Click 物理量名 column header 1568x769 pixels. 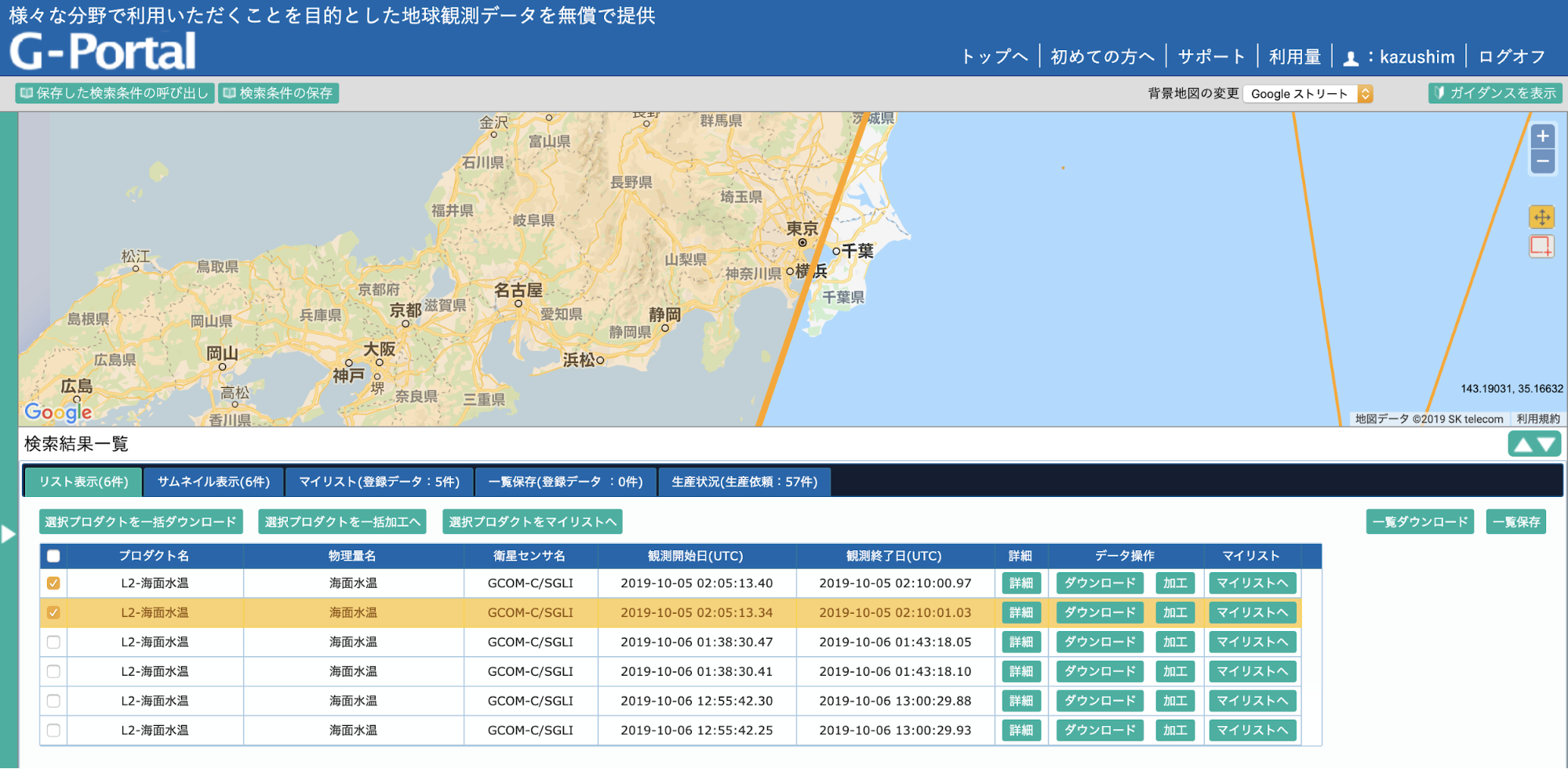click(x=353, y=556)
